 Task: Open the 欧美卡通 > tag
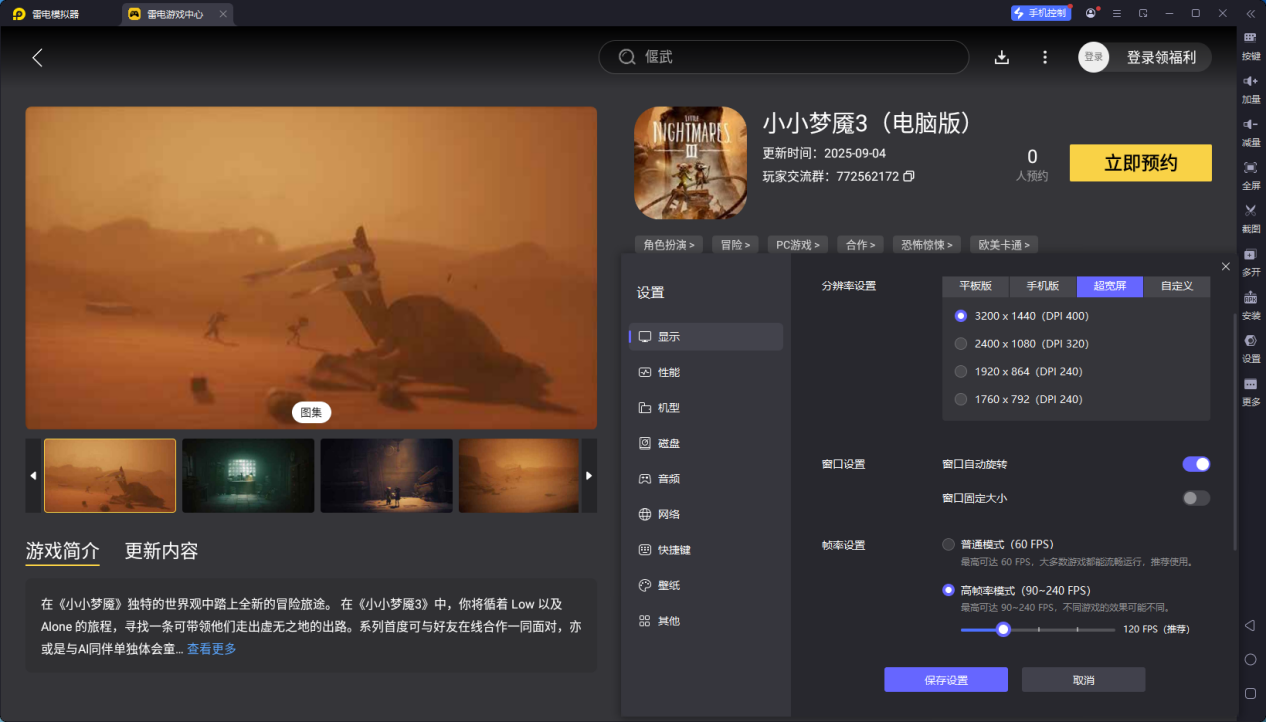(1004, 244)
